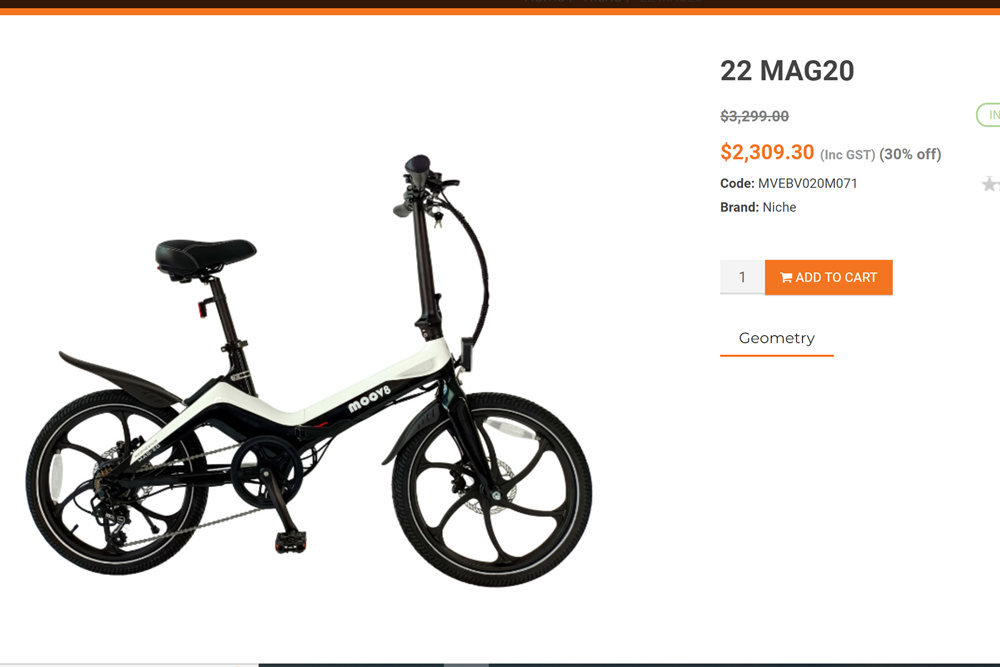1000x667 pixels.
Task: Click the rear wheel of the bike image
Action: pyautogui.click(x=117, y=482)
